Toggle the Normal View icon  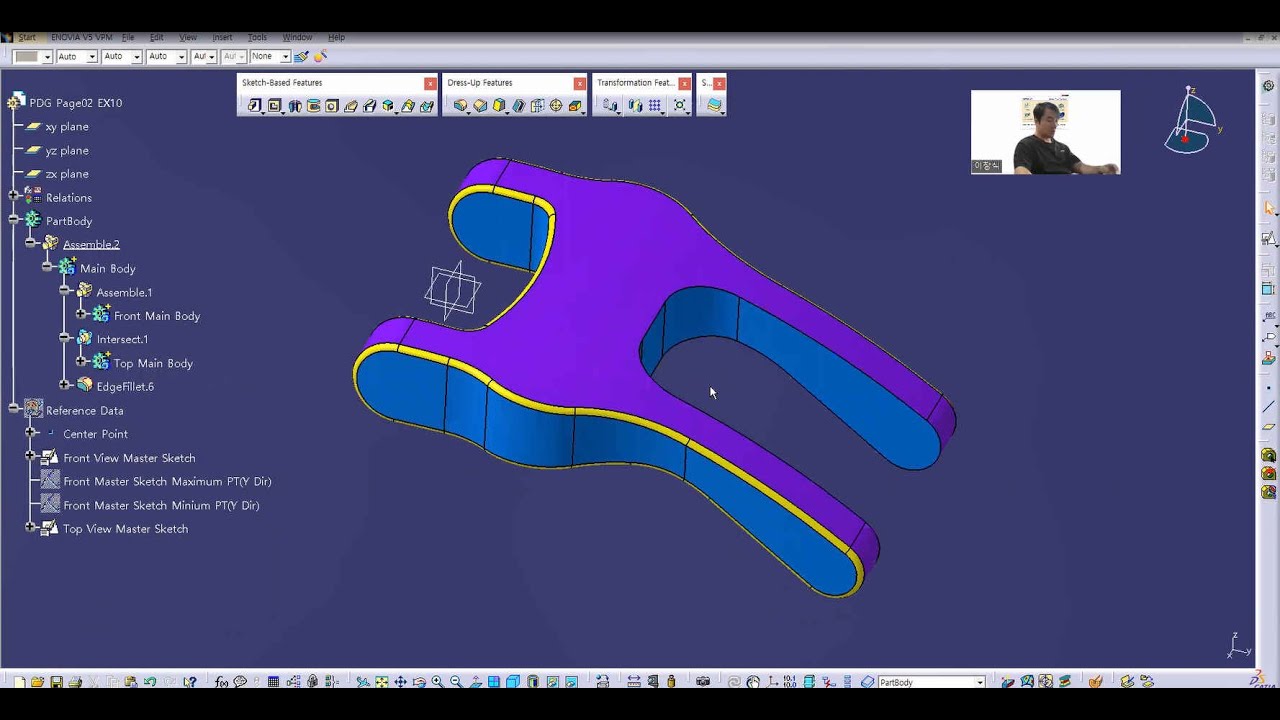[475, 682]
